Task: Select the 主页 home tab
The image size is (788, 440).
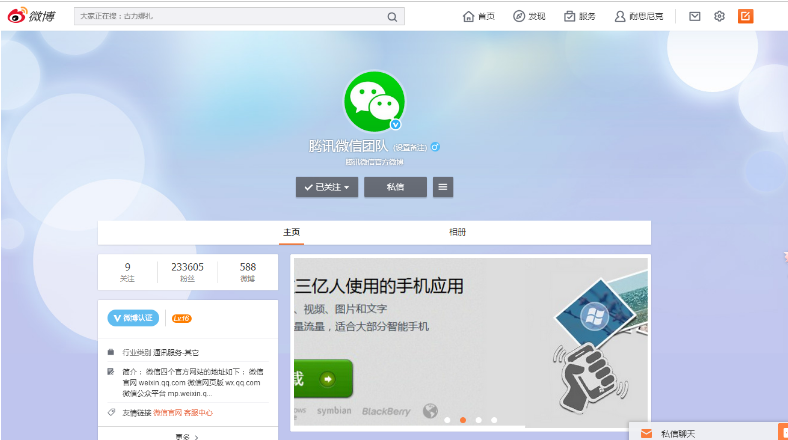Action: pyautogui.click(x=291, y=232)
